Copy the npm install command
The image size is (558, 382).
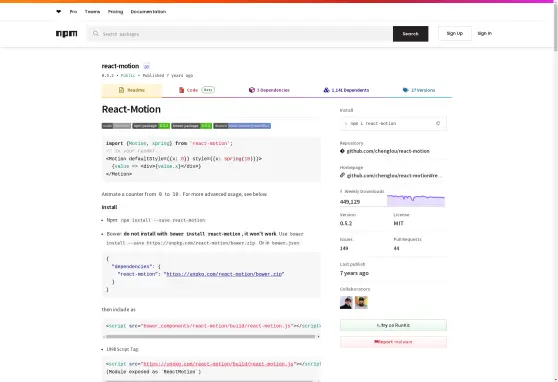[438, 124]
